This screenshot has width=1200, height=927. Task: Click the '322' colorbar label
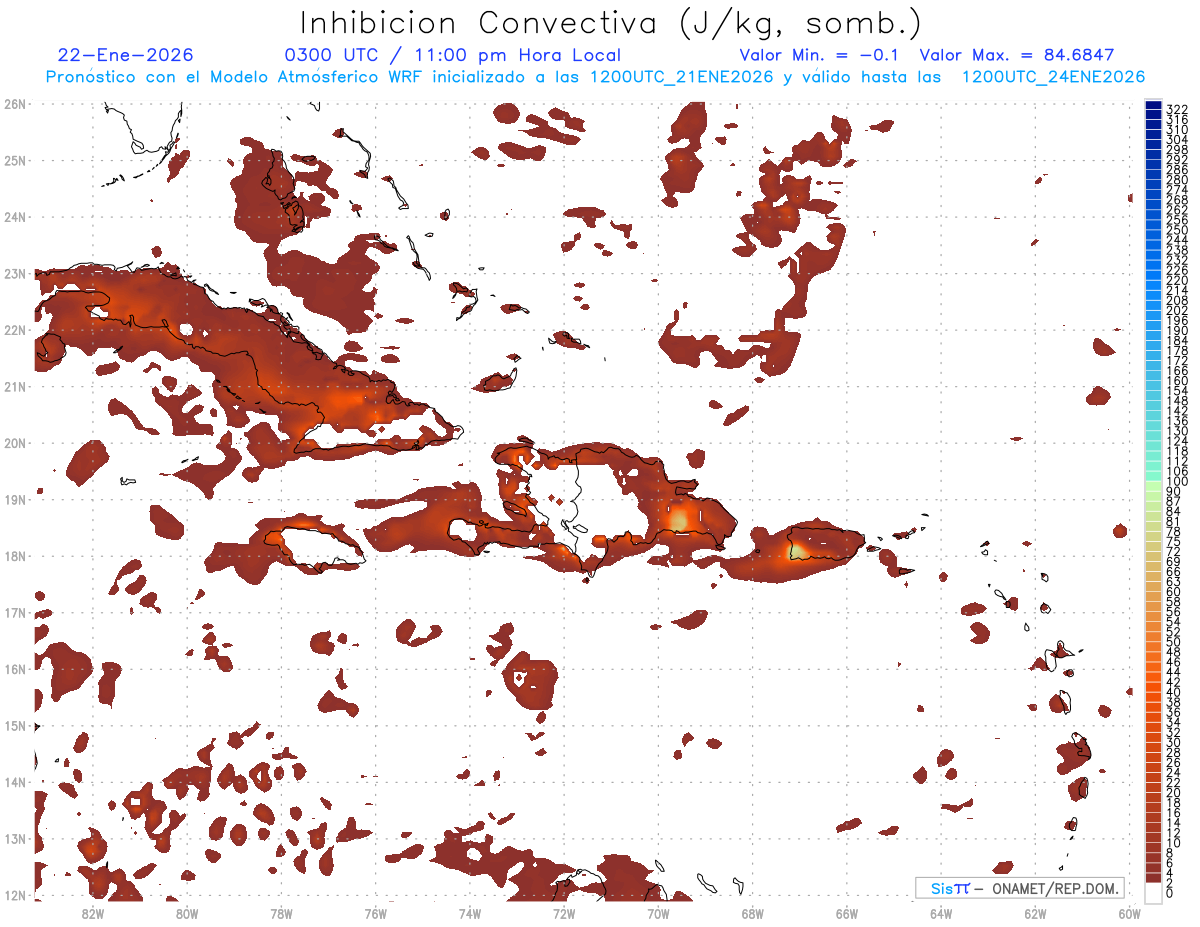click(x=1176, y=108)
